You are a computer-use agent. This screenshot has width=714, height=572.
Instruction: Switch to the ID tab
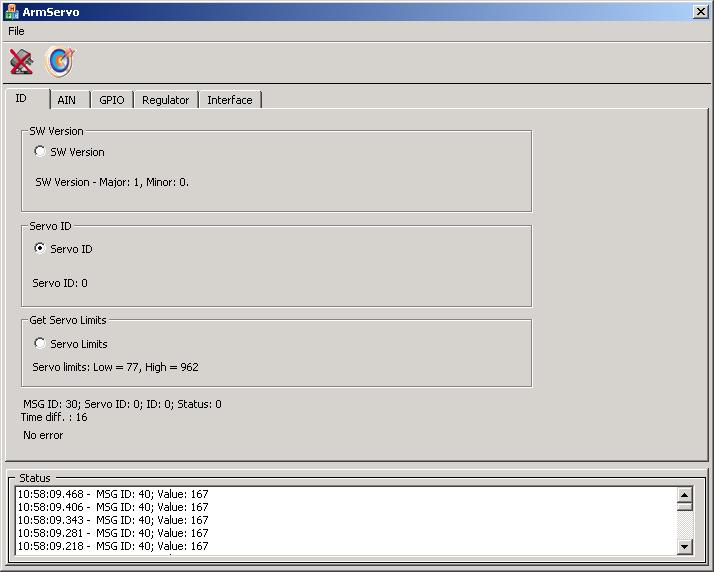pos(27,98)
